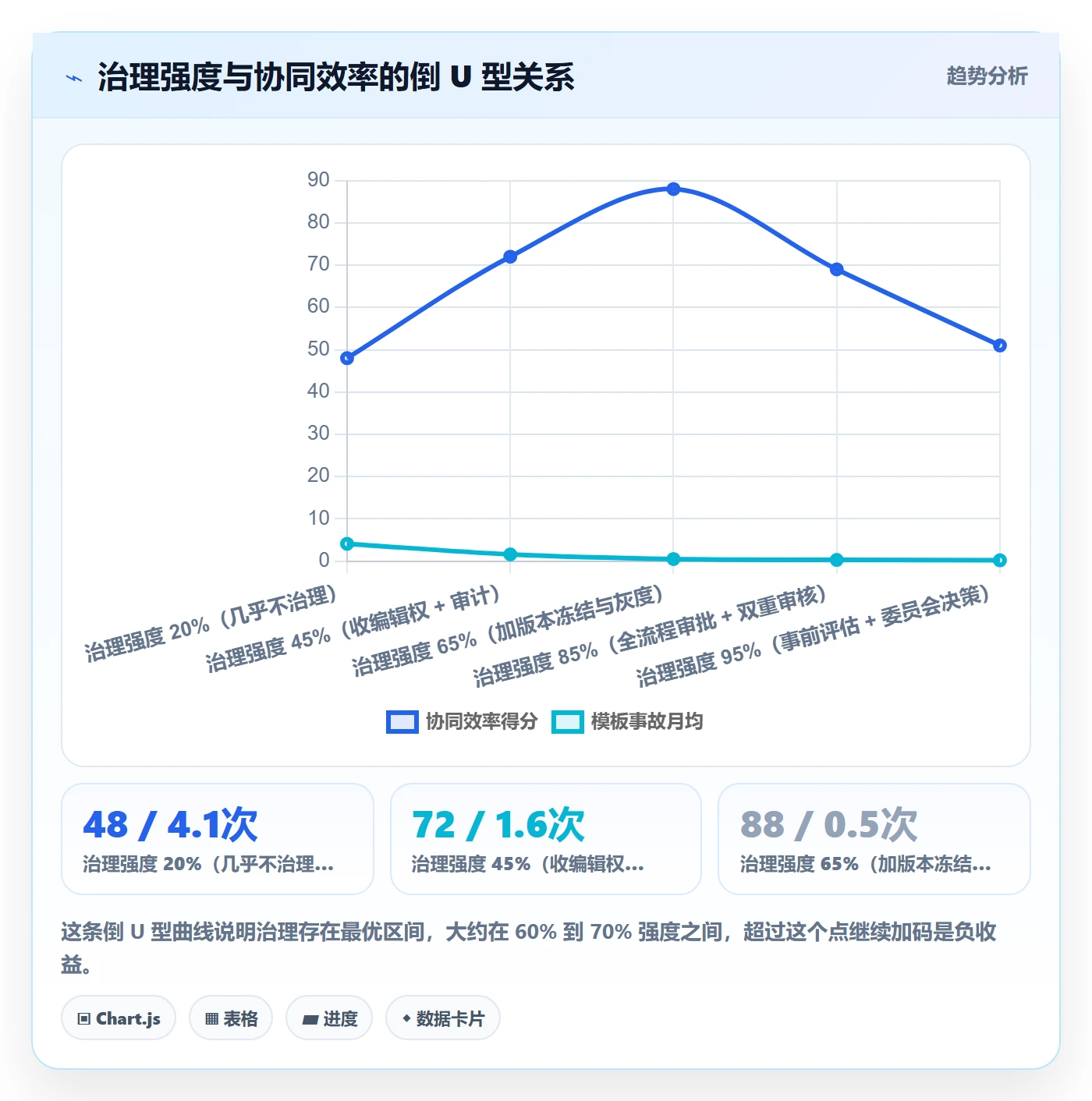Click the 治理强度 45%（收编辑权 + 审计） axis label

coord(353,628)
